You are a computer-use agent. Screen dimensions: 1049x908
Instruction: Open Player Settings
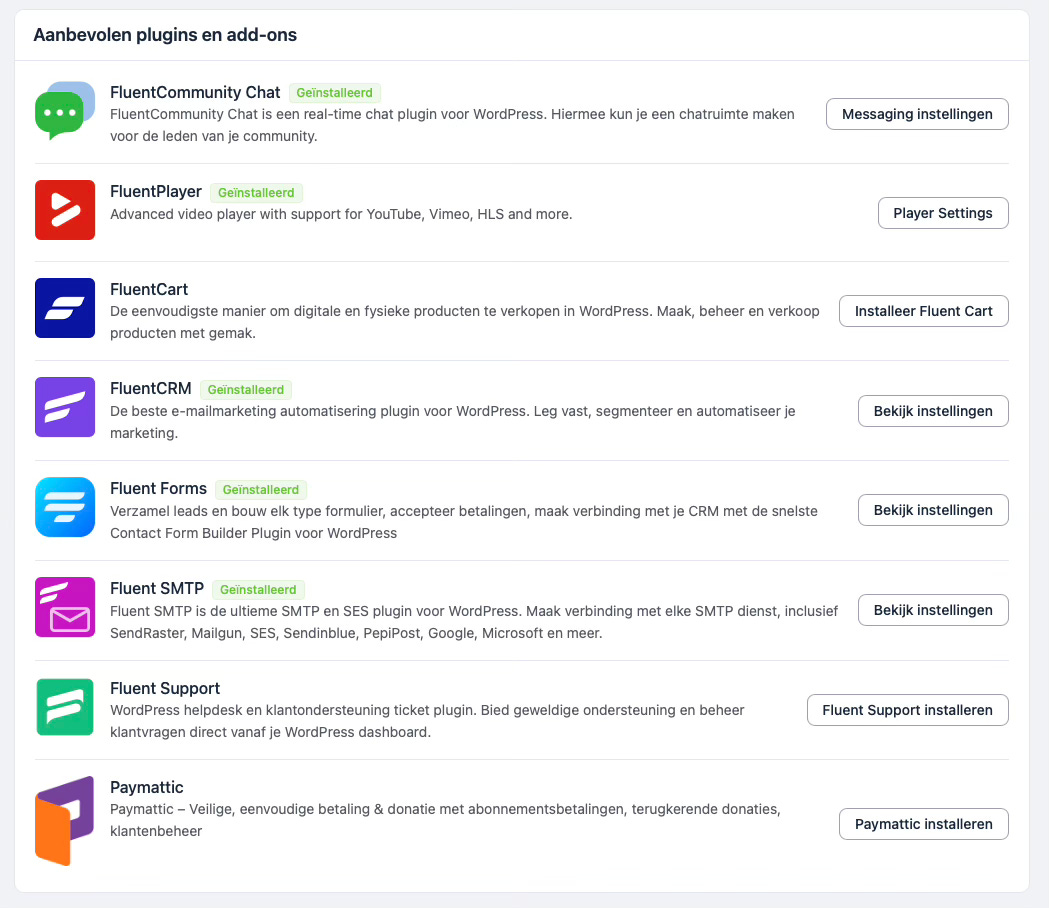pyautogui.click(x=943, y=213)
